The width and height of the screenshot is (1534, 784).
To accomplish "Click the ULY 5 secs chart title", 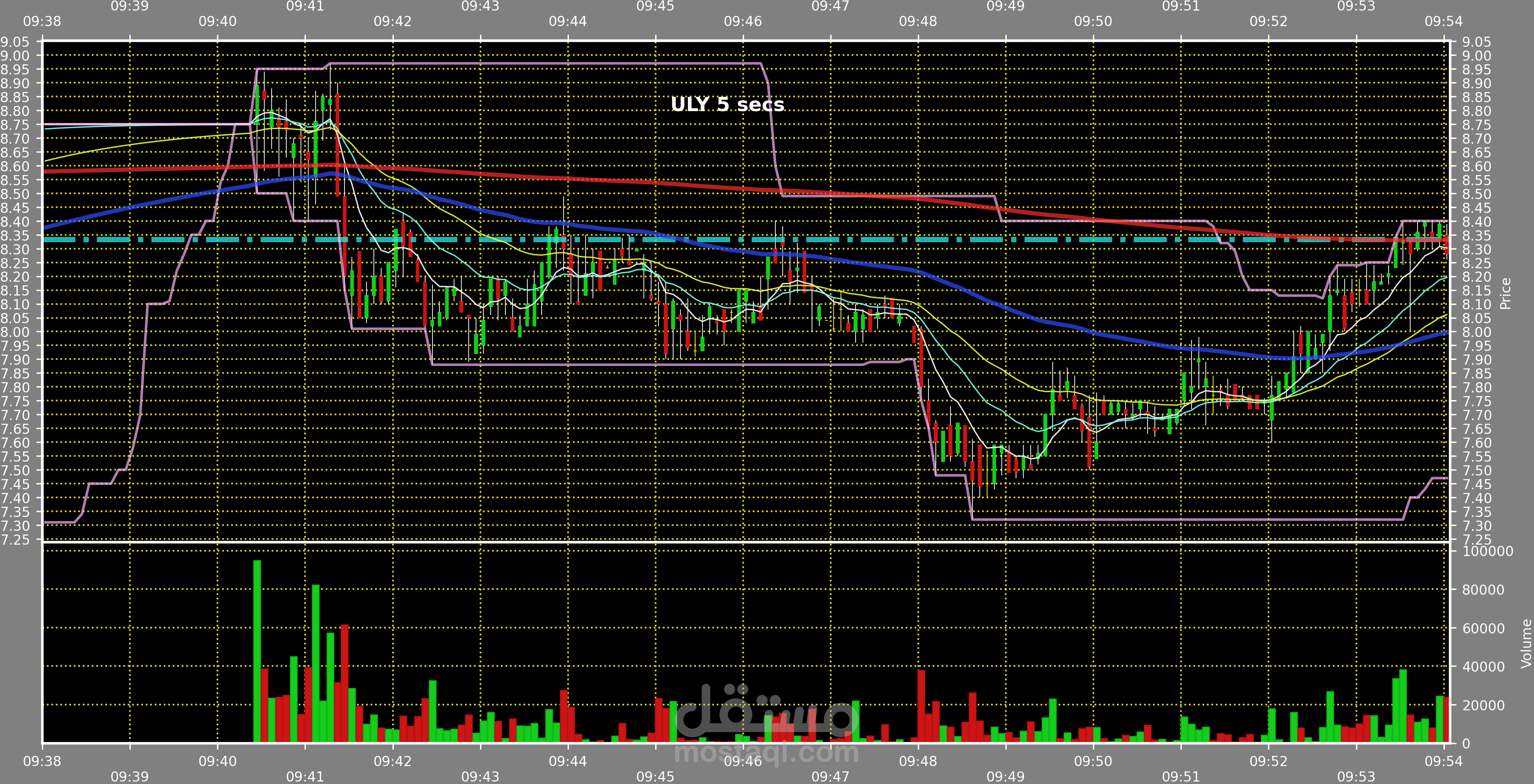I will (x=727, y=104).
